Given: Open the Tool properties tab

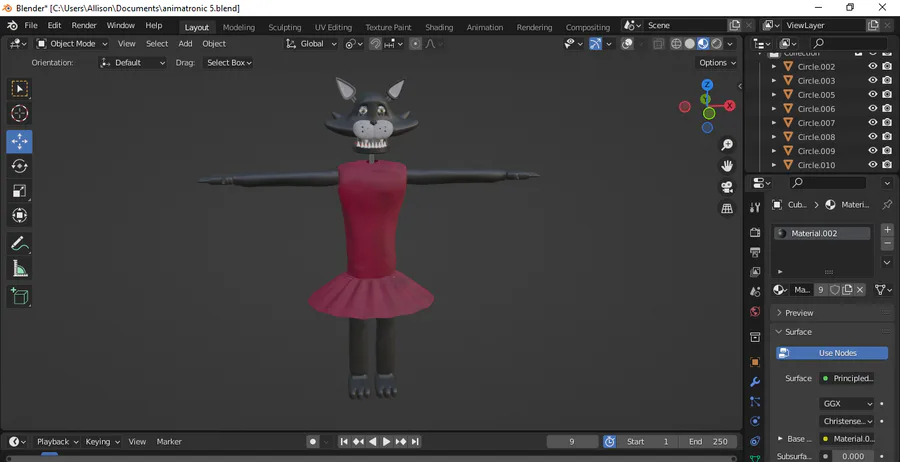Looking at the screenshot, I should click(755, 207).
